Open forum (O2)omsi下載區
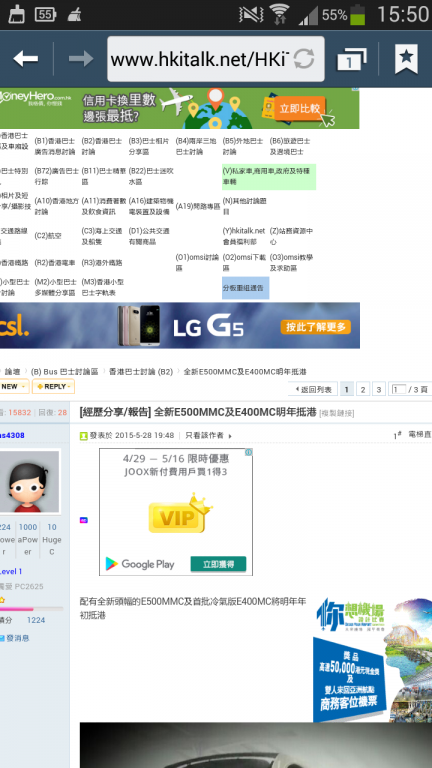Viewport: 432px width, 768px height. point(243,263)
